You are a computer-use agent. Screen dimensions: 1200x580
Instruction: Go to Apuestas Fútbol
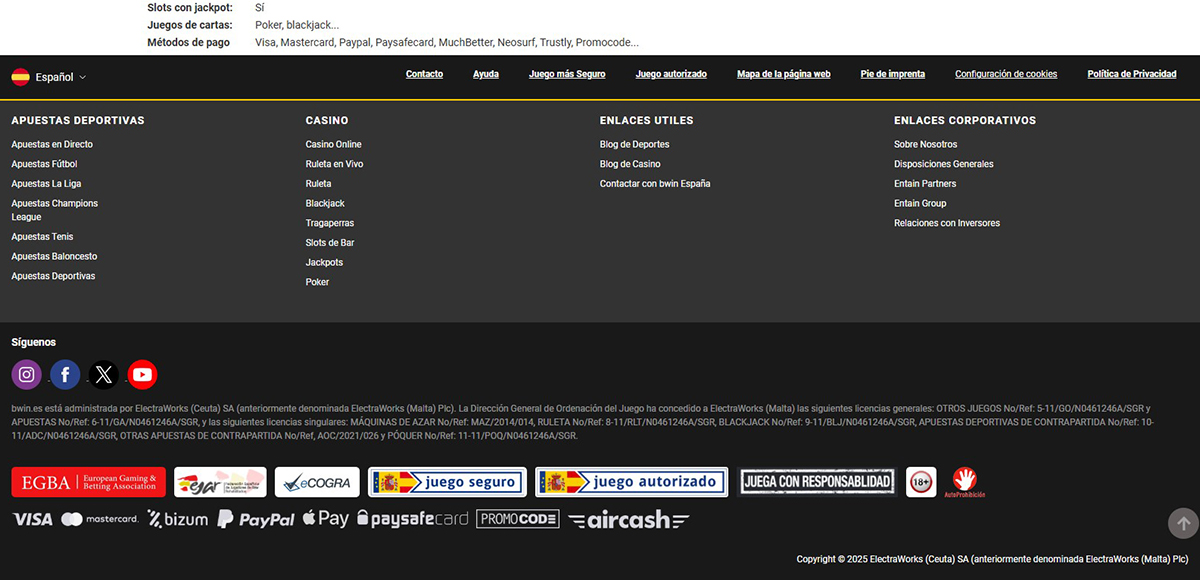(x=44, y=164)
